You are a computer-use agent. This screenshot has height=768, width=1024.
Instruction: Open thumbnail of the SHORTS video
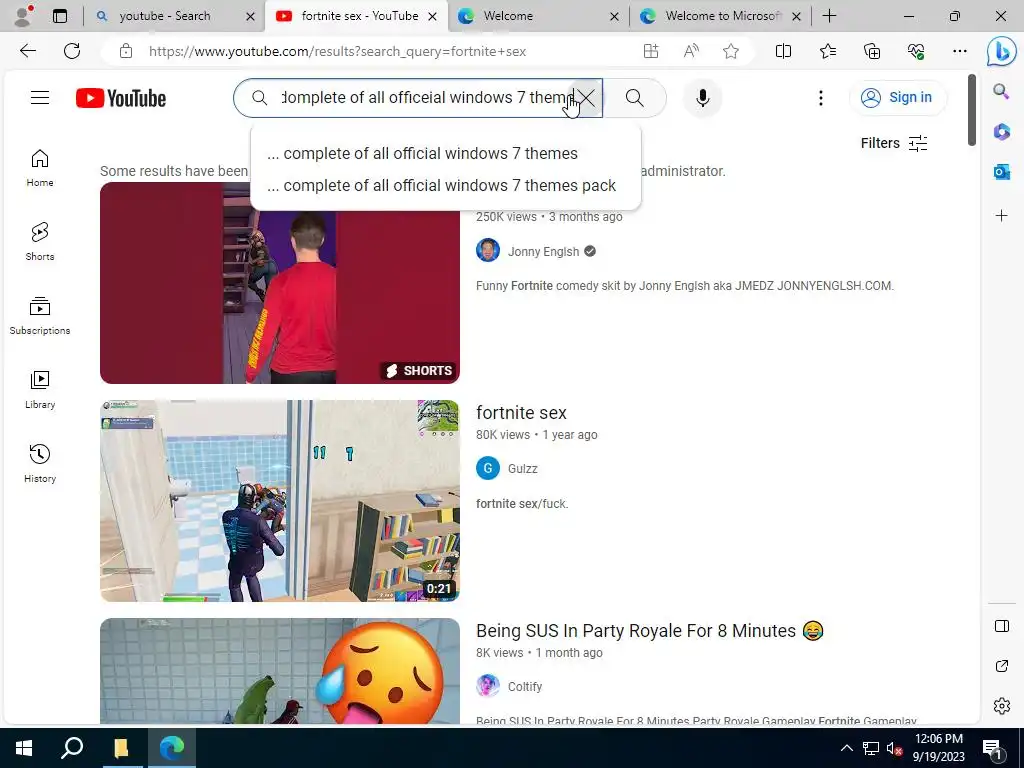click(280, 283)
